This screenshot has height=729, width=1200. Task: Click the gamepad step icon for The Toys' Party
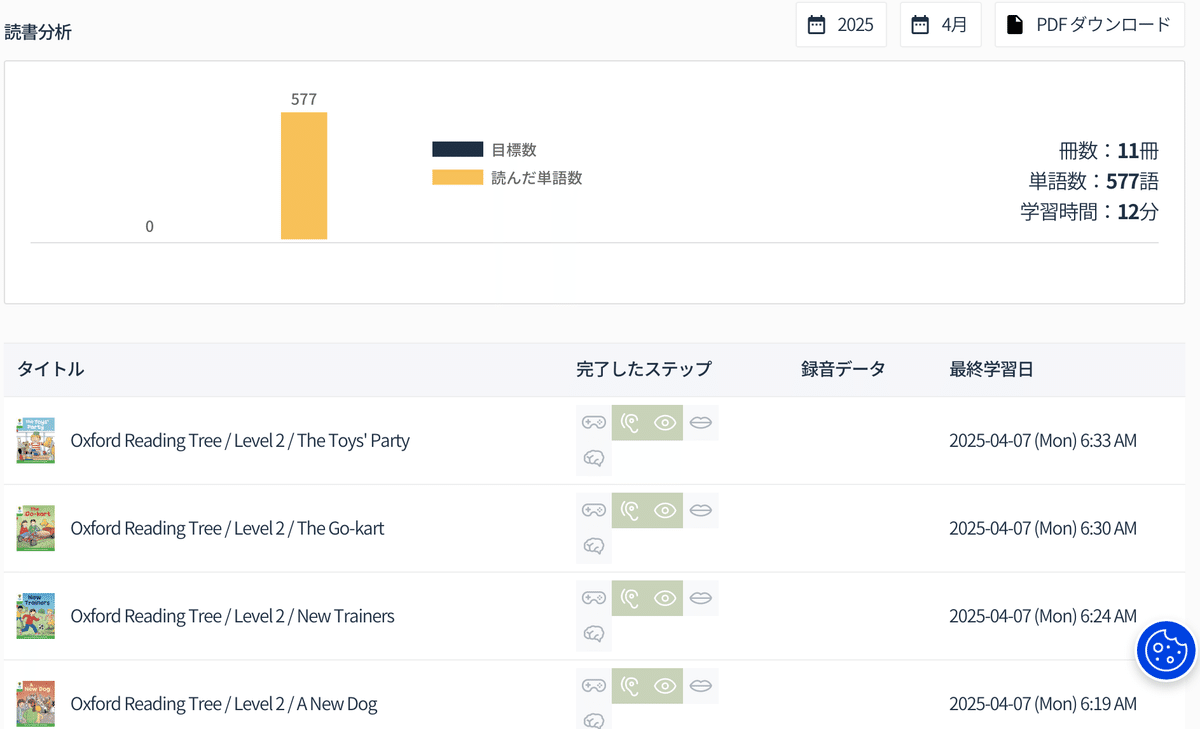[x=594, y=423]
